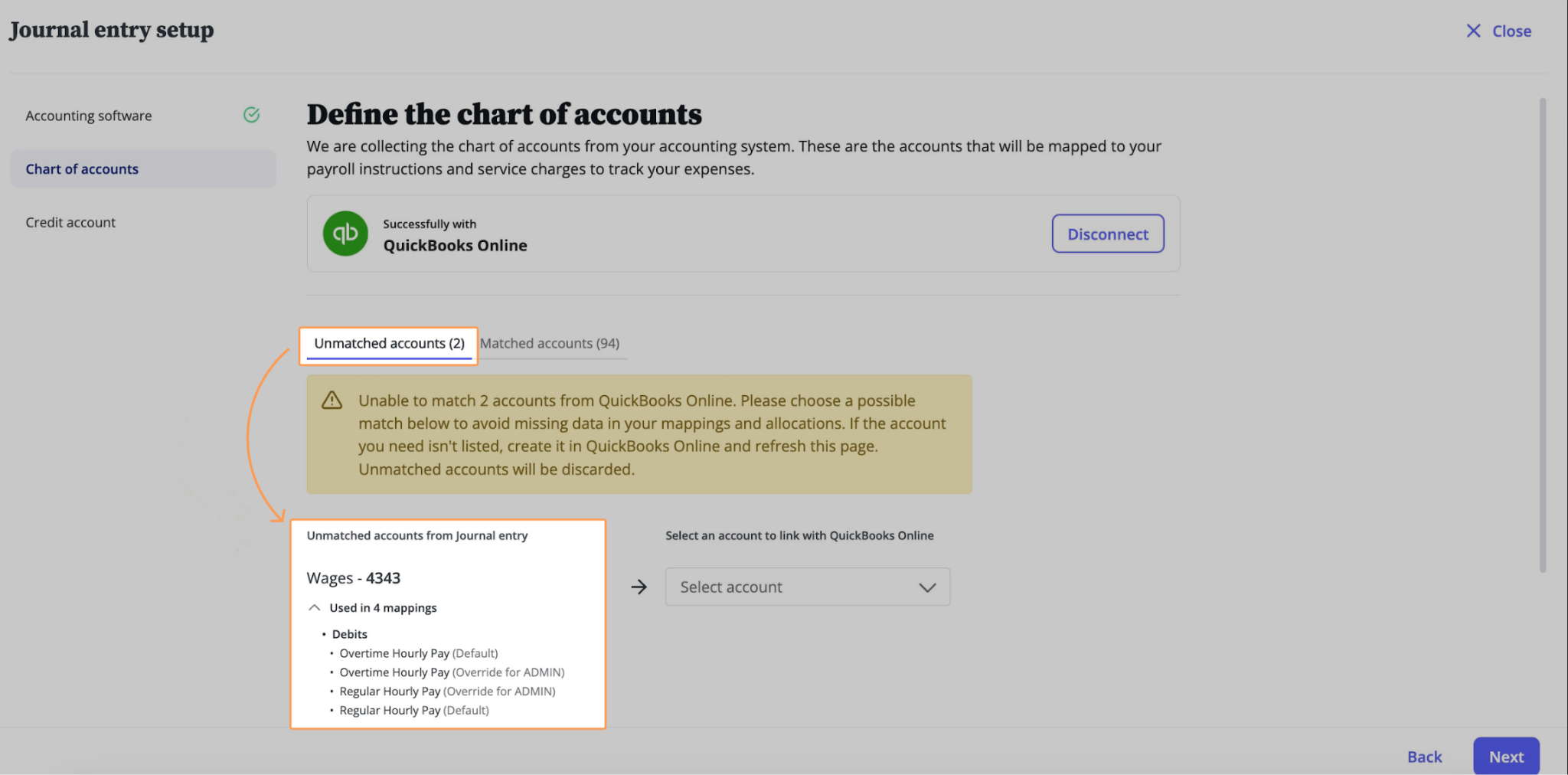Click the warning triangle icon in the alert
Viewport: 1568px width, 775px height.
(332, 400)
